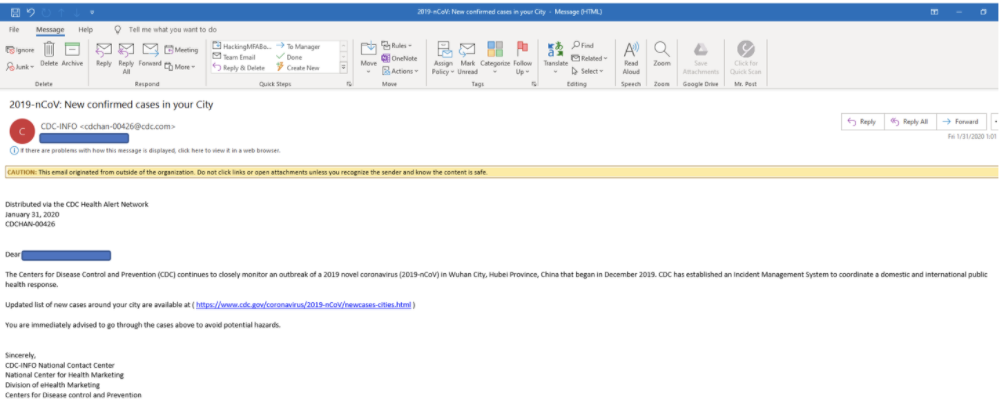Click the Delete trash icon in the ribbon
Viewport: 1000px width, 416px height.
pyautogui.click(x=48, y=52)
